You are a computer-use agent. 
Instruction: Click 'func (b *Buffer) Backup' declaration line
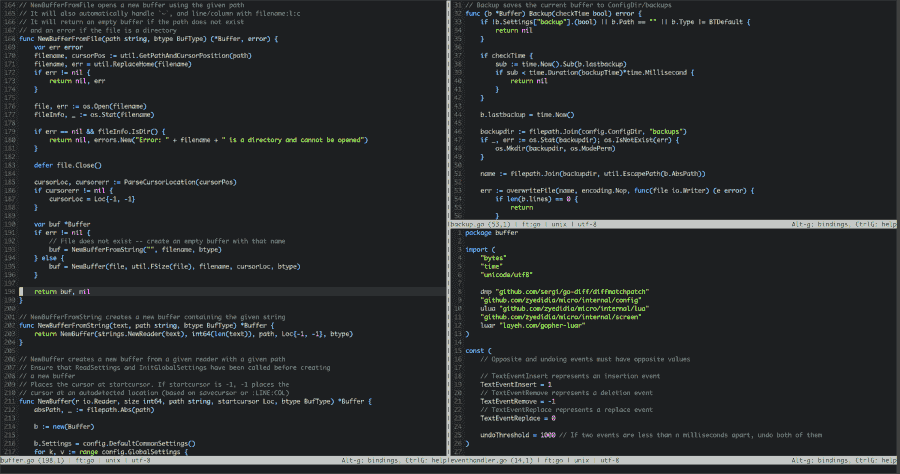(553, 14)
